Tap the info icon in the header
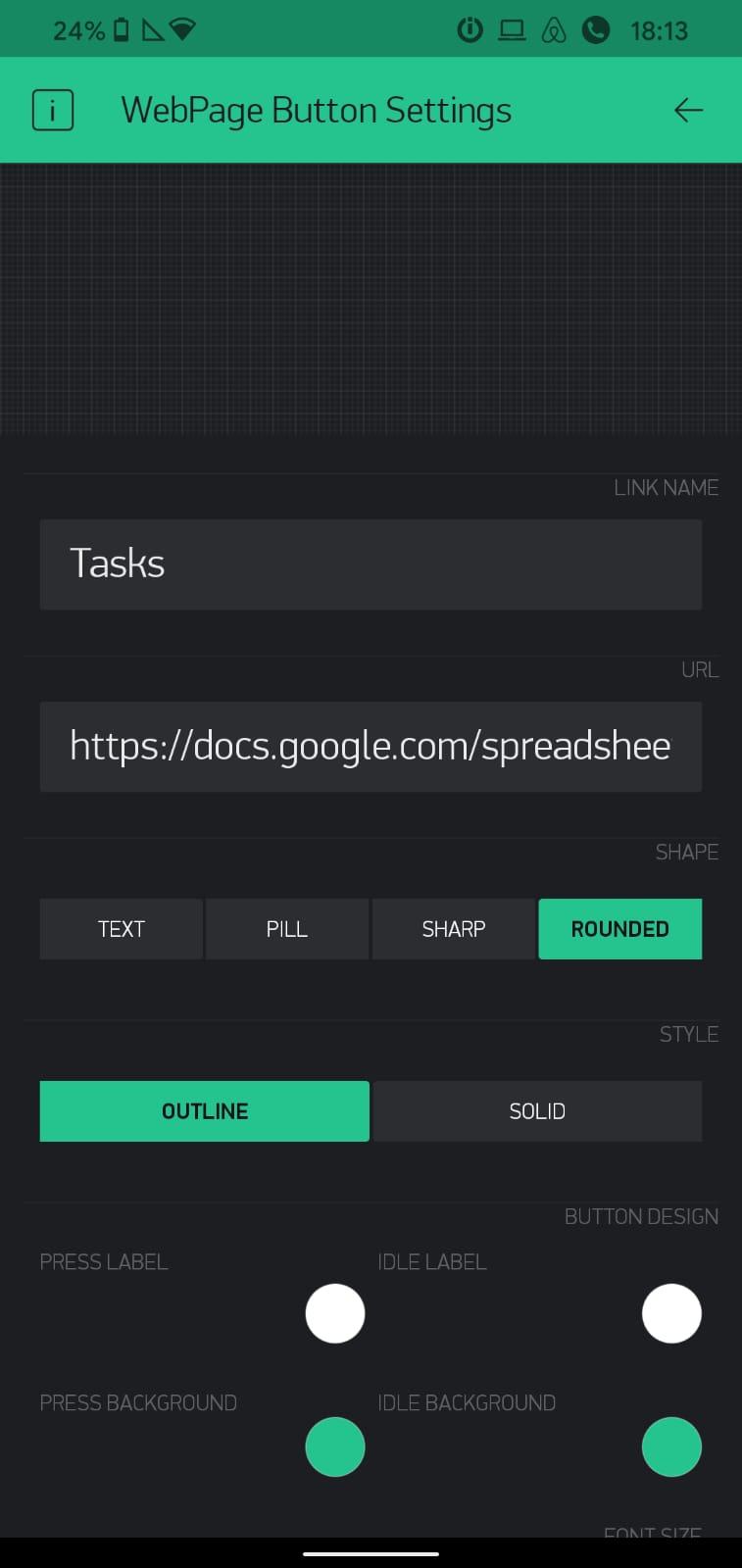The width and height of the screenshot is (742, 1568). (52, 110)
